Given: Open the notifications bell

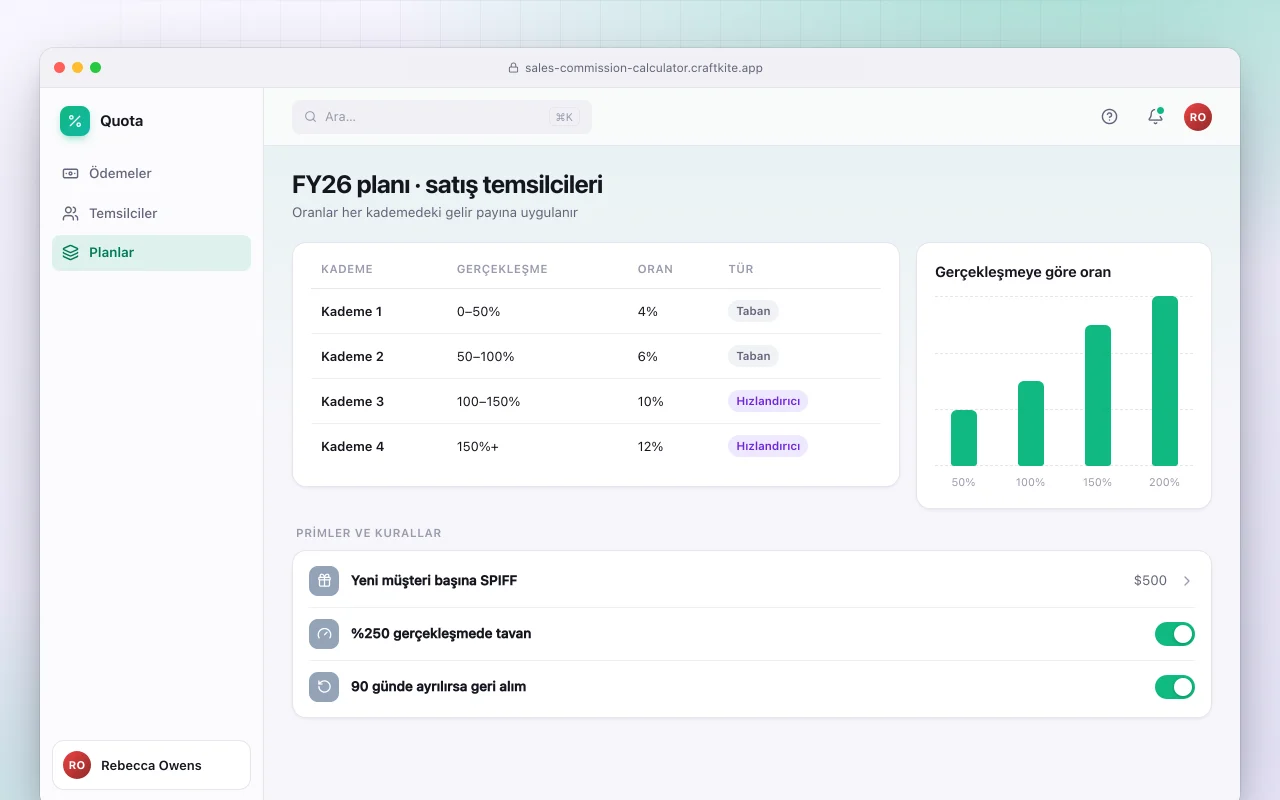Looking at the screenshot, I should click(1155, 117).
